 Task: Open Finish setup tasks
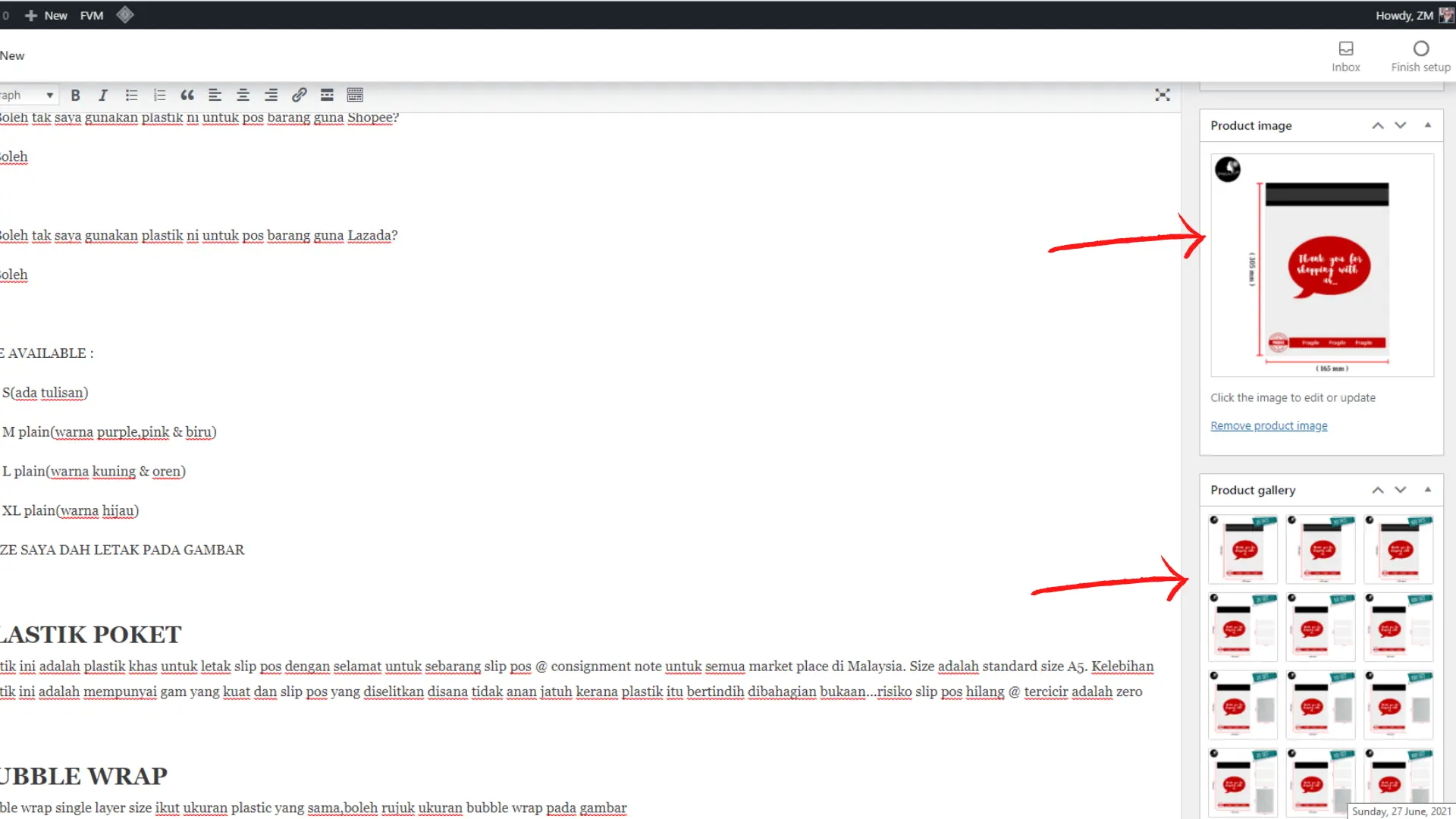pos(1420,57)
